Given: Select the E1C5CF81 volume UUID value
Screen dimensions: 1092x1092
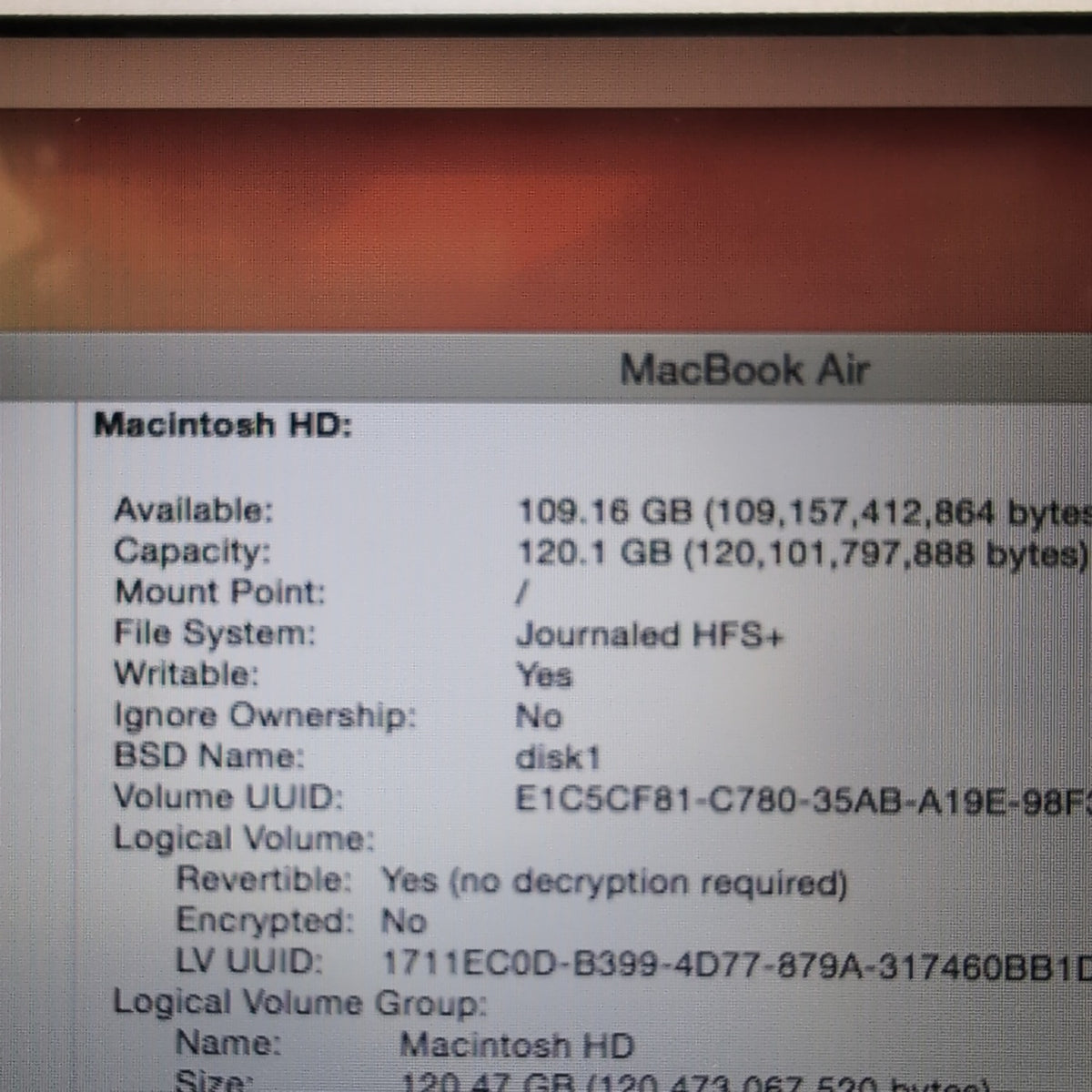Looking at the screenshot, I should tap(804, 800).
